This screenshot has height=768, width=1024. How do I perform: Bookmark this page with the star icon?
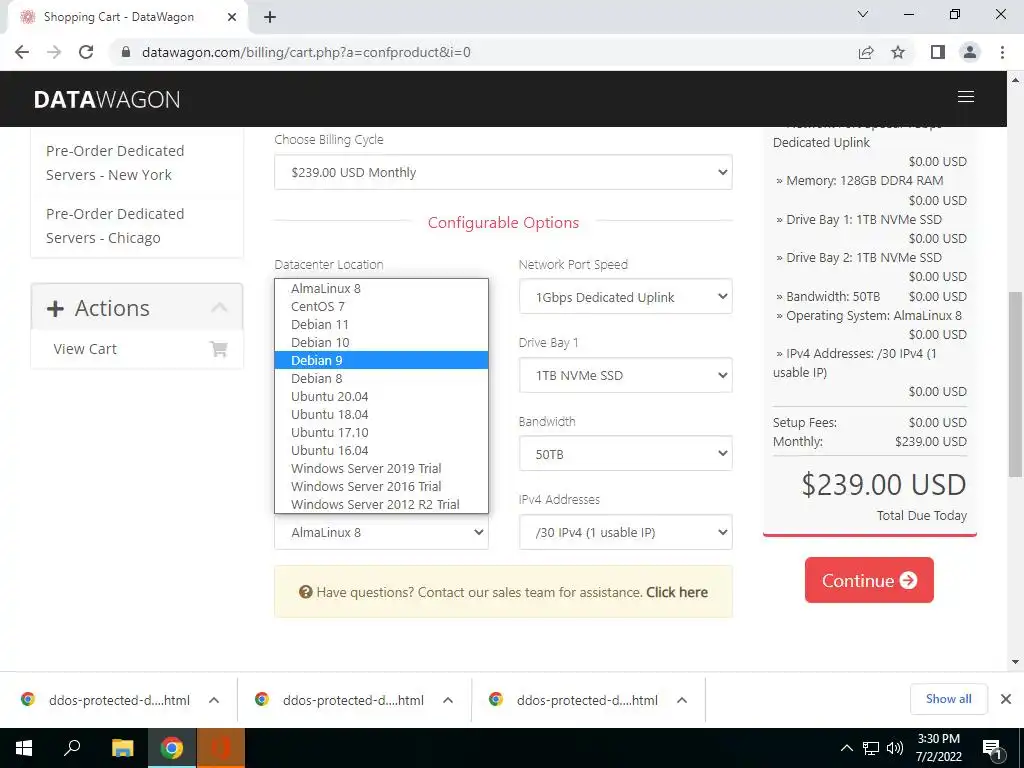point(898,52)
